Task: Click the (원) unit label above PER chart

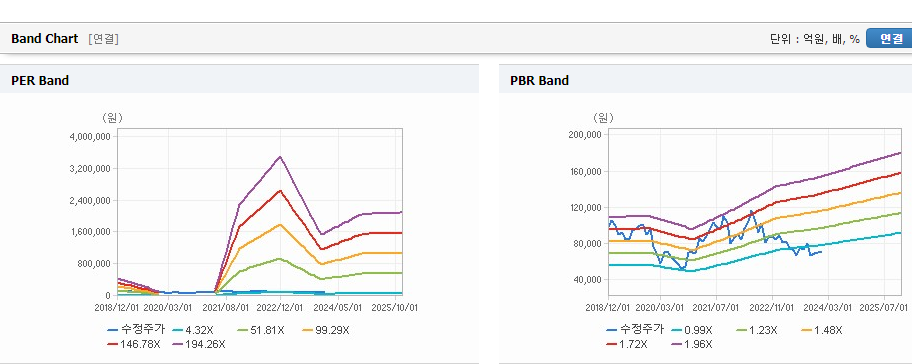Action: click(x=112, y=118)
